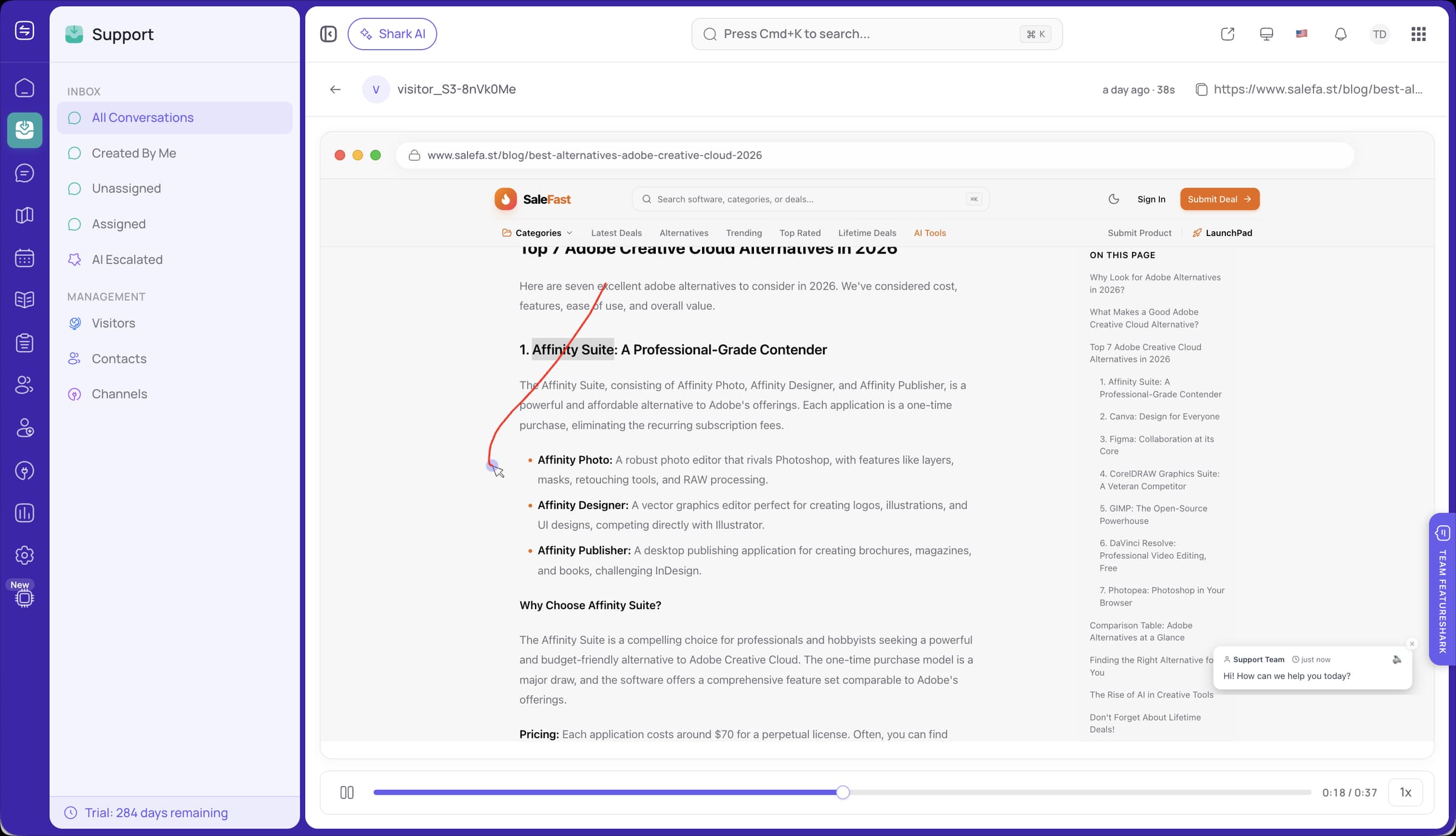Open the circular pin rail icon below user-gear
Image resolution: width=1456 pixels, height=836 pixels.
click(24, 471)
